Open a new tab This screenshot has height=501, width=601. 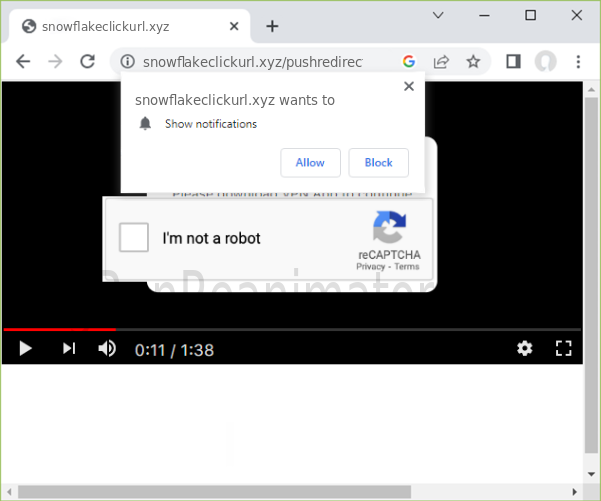point(272,26)
